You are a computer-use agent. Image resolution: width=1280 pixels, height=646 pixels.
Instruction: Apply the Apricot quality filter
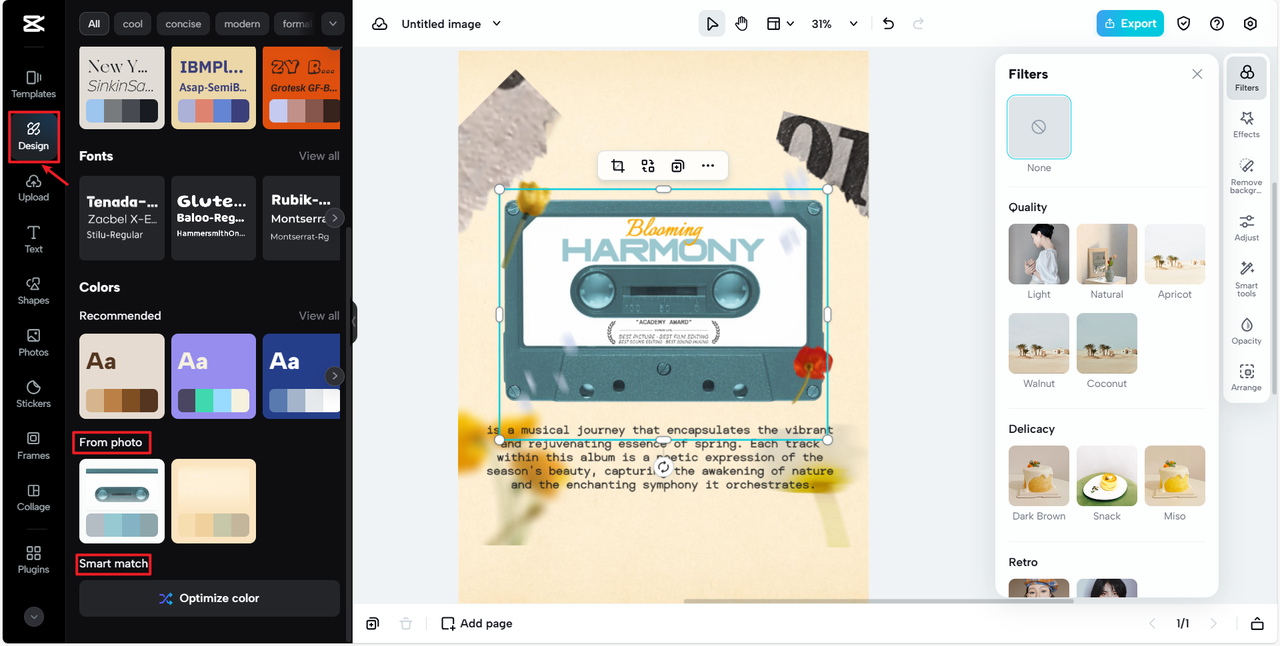(1175, 254)
